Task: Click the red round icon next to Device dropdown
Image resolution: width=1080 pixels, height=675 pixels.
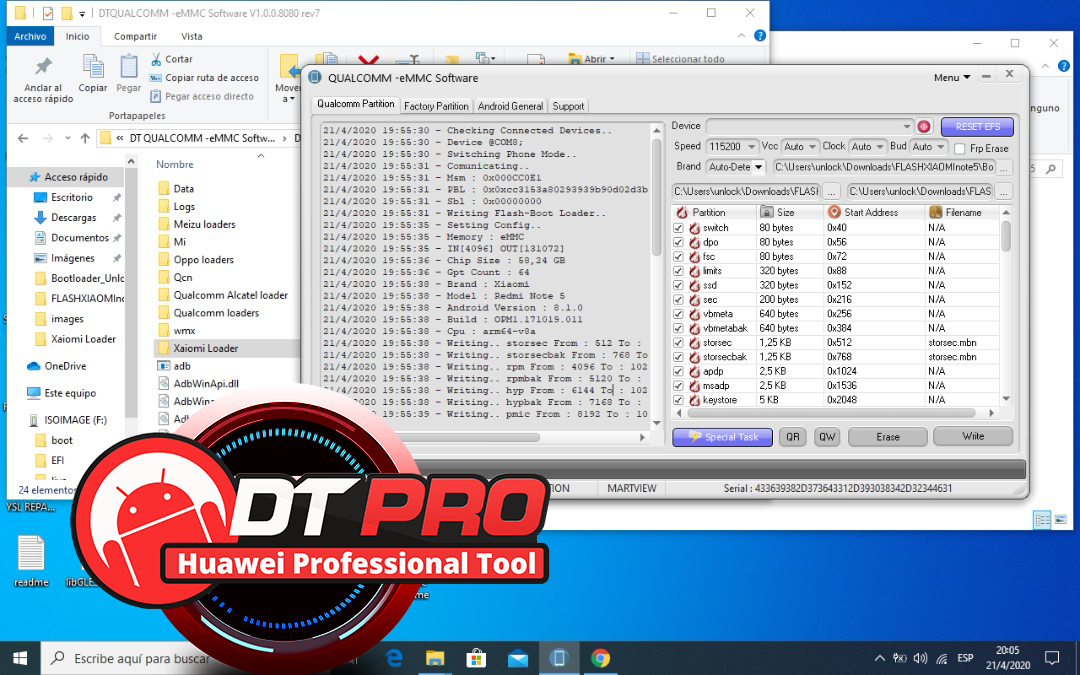Action: [x=924, y=127]
